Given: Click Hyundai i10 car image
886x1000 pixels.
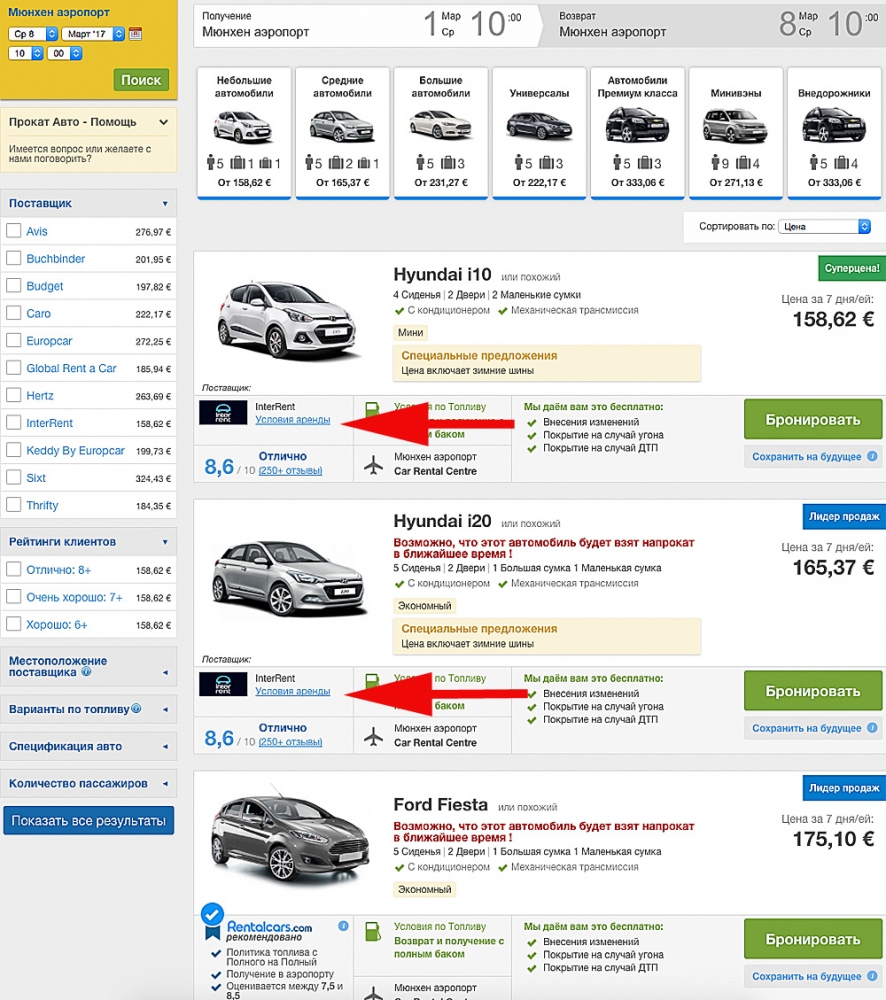Looking at the screenshot, I should tap(288, 321).
